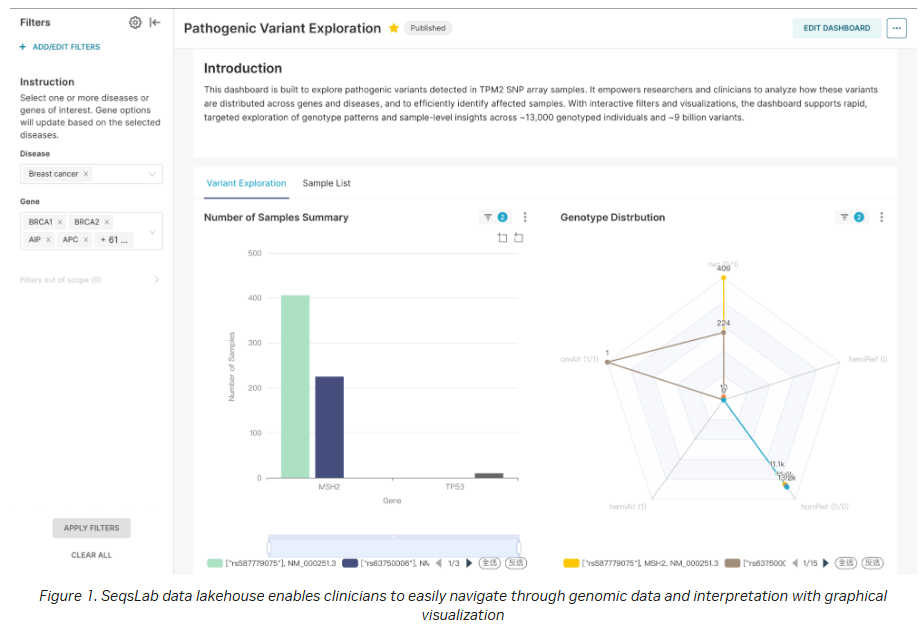Open the dashboard more options ellipsis button

click(897, 28)
